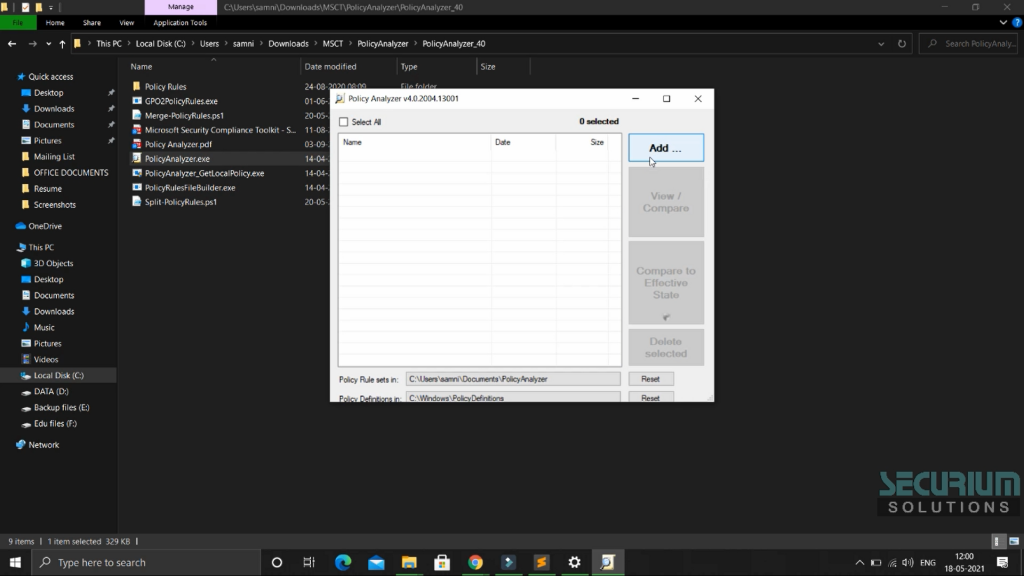This screenshot has width=1024, height=576.
Task: Select GPO2PolicyRules.exe file
Action: coord(181,101)
